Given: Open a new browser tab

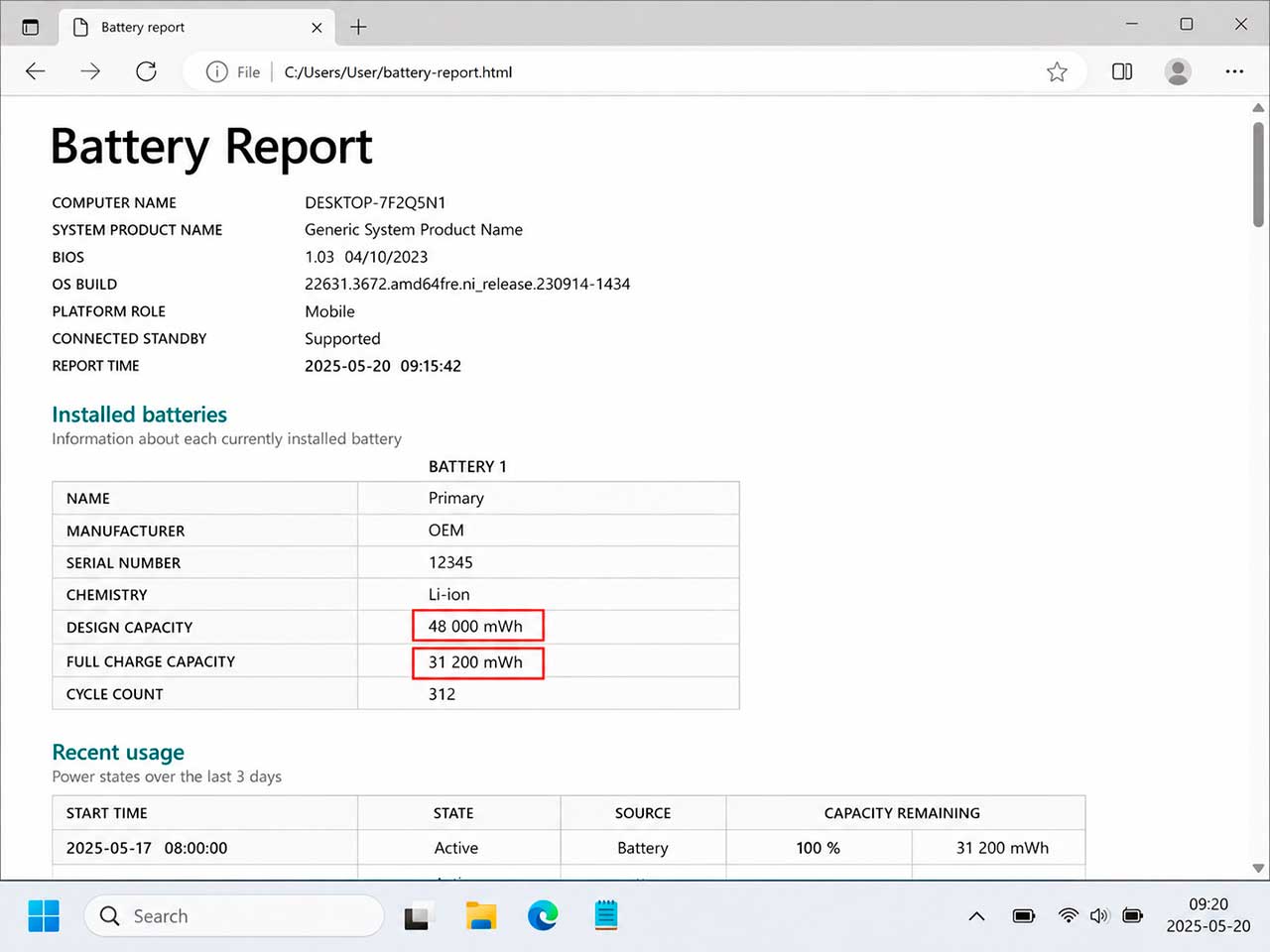Looking at the screenshot, I should pyautogui.click(x=358, y=27).
